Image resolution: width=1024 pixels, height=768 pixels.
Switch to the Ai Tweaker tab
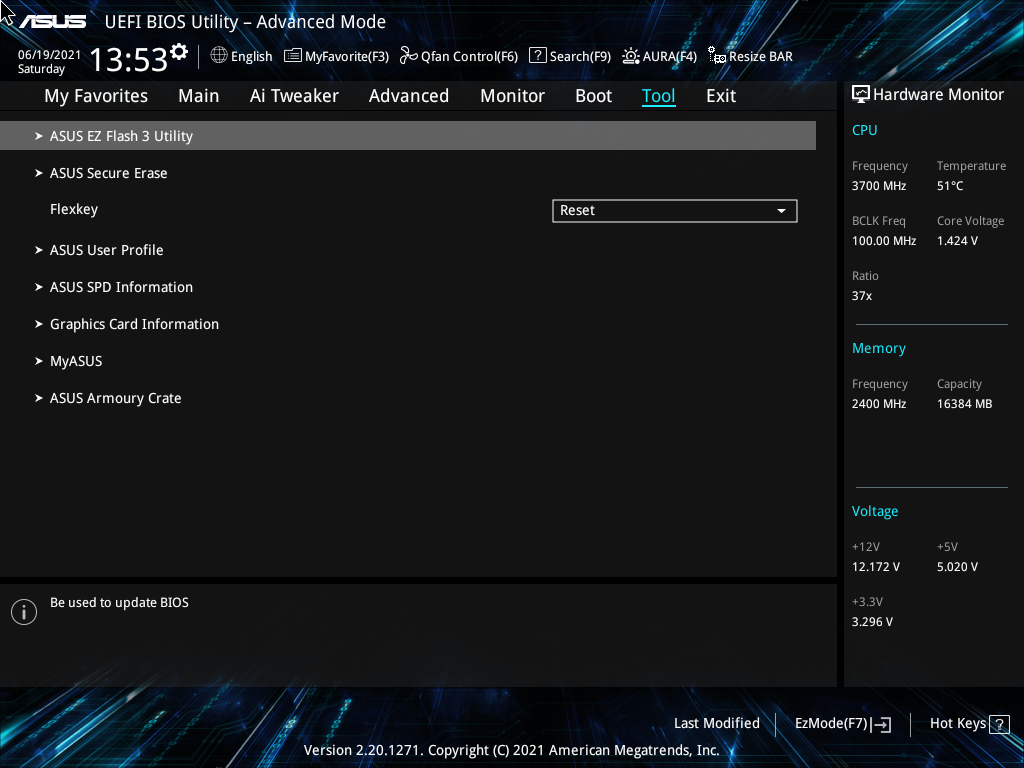[294, 95]
